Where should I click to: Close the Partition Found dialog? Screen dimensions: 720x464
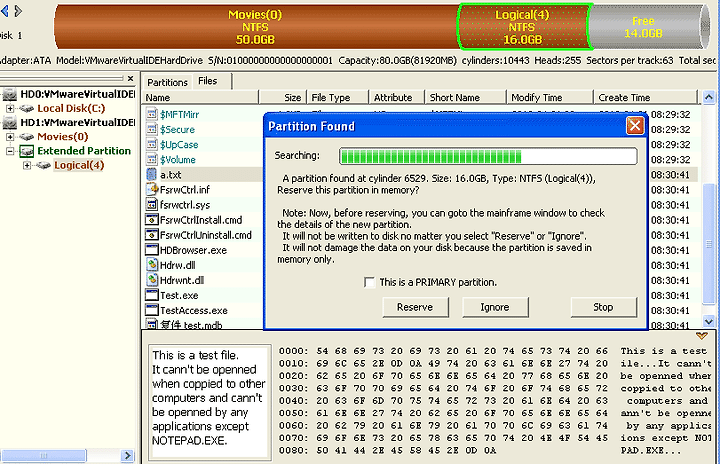coord(635,125)
